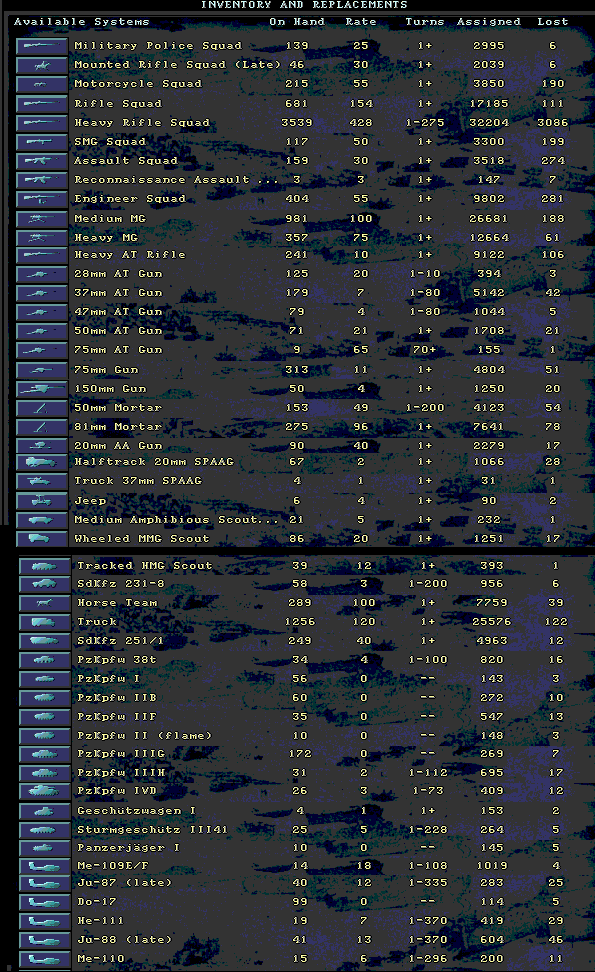
Task: Click the 'Panzerjäger I' label
Action: coord(128,848)
